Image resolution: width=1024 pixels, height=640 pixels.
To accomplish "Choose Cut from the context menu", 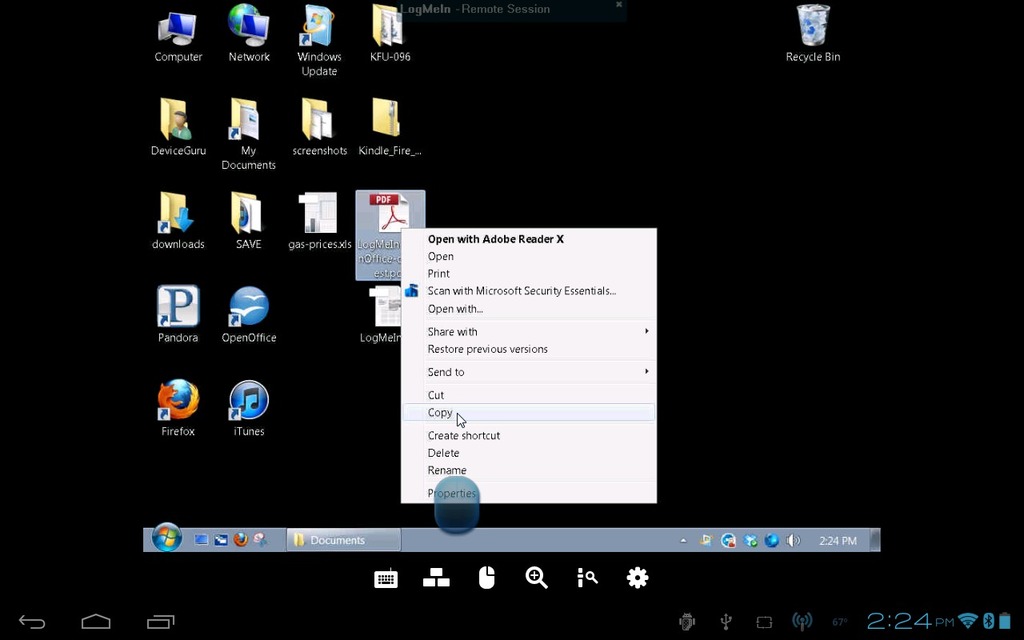I will [x=528, y=395].
